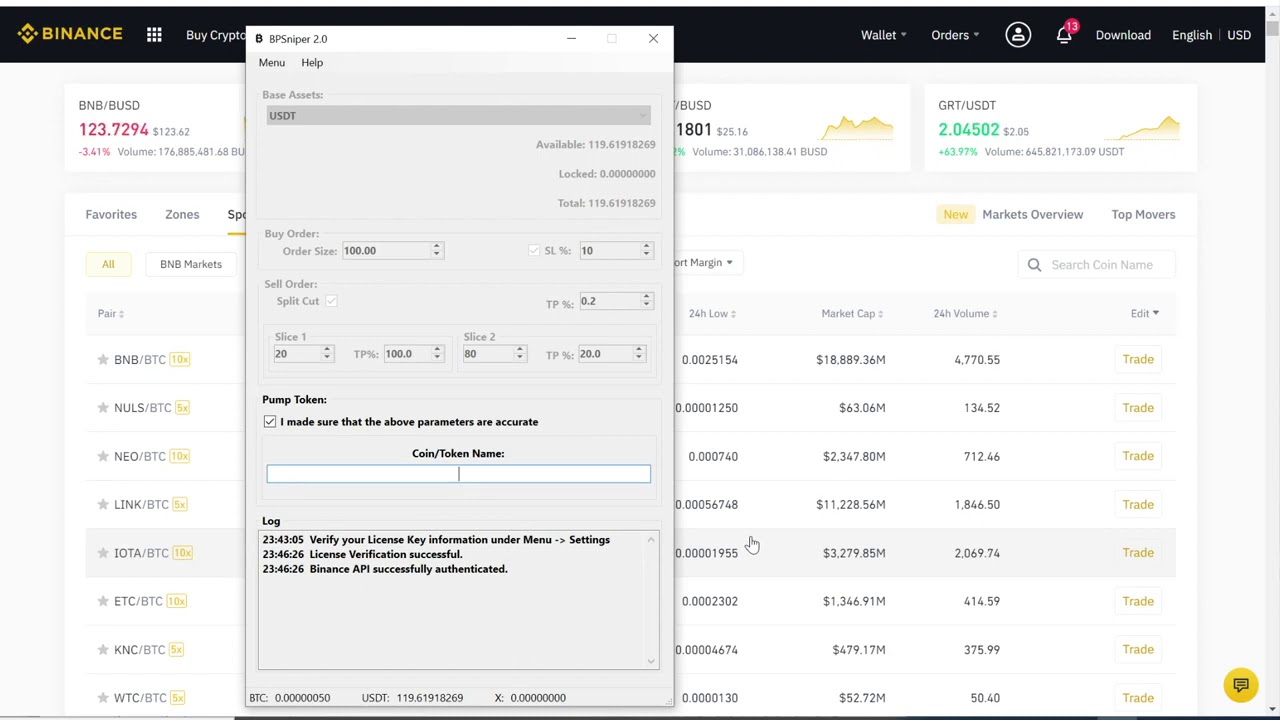Adjust Slice 2 TP % 20.0 stepper
Viewport: 1280px width, 720px height.
coord(638,354)
